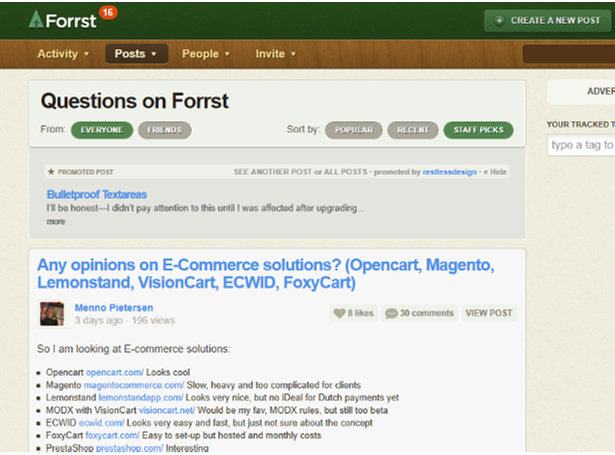Image resolution: width=615 pixels, height=455 pixels.
Task: Click the opencart.com link
Action: [x=115, y=372]
